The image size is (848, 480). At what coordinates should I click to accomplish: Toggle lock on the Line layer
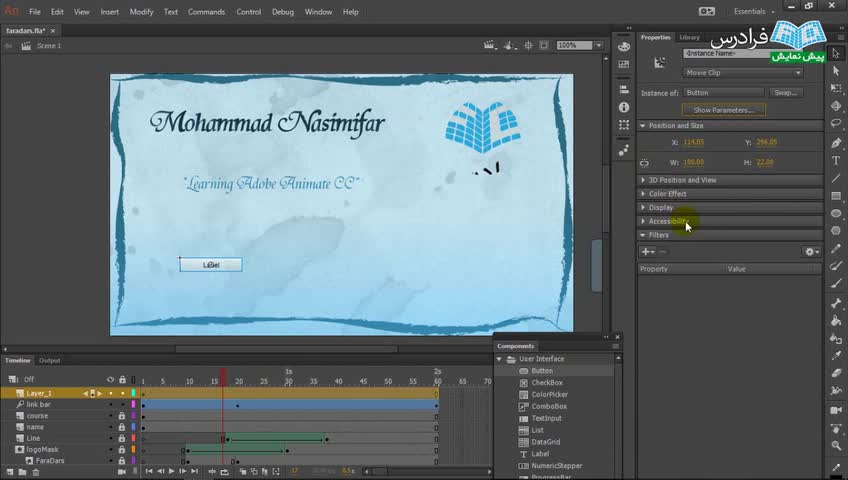click(x=122, y=438)
